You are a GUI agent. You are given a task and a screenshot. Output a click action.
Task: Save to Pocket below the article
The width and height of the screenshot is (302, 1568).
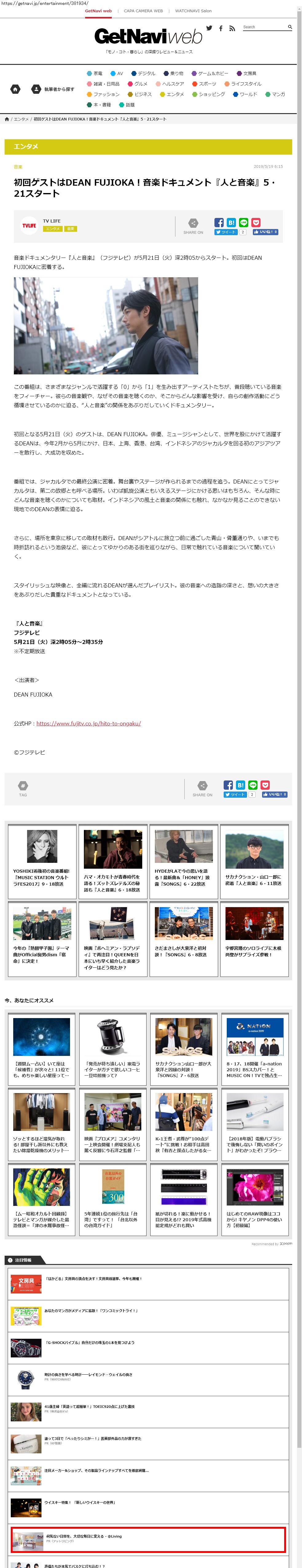(265, 785)
